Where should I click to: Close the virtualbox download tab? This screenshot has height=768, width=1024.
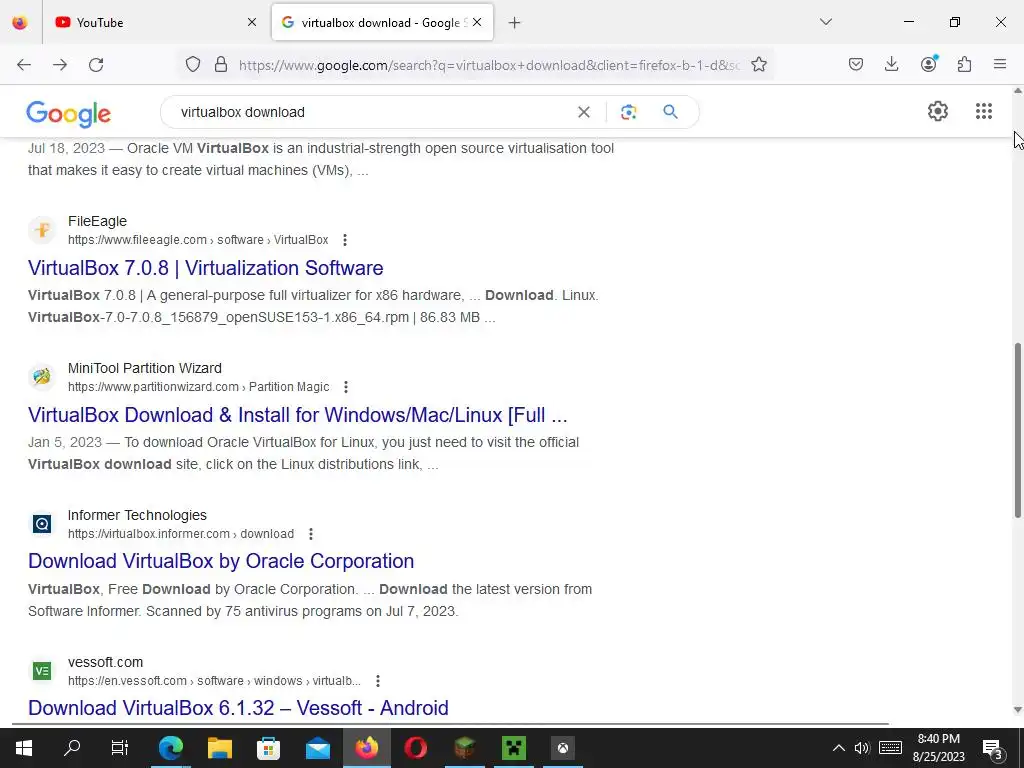click(x=477, y=22)
